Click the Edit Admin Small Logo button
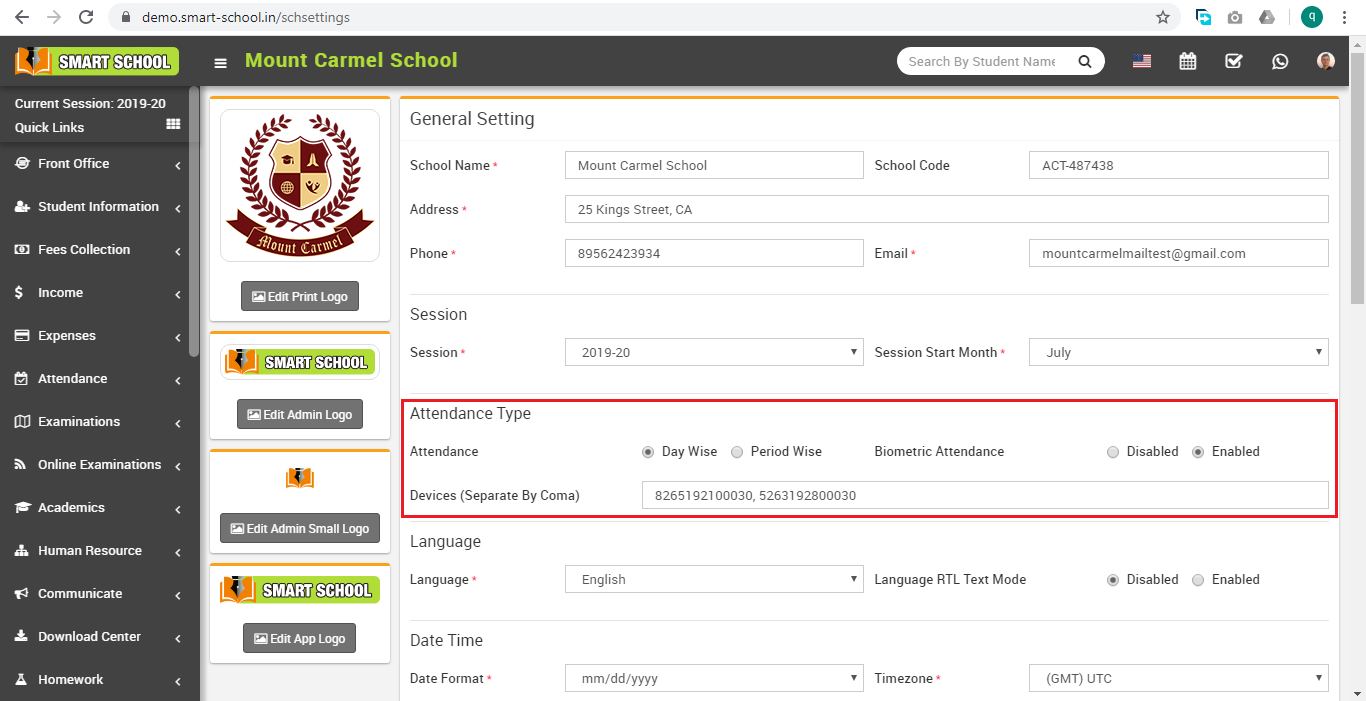The height and width of the screenshot is (701, 1366). 300,528
